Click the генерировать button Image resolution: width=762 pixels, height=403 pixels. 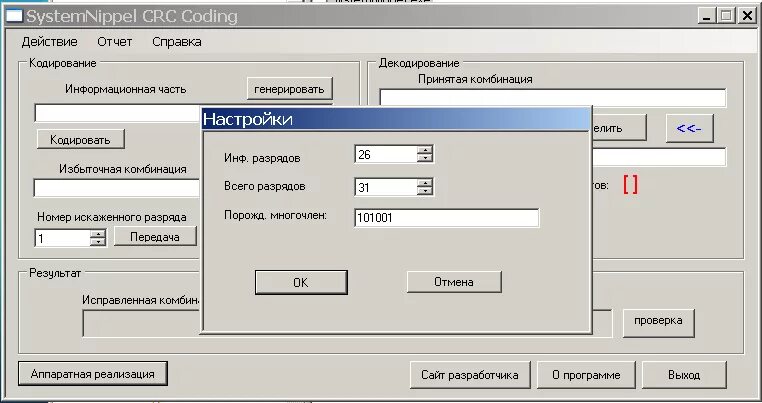tap(289, 89)
